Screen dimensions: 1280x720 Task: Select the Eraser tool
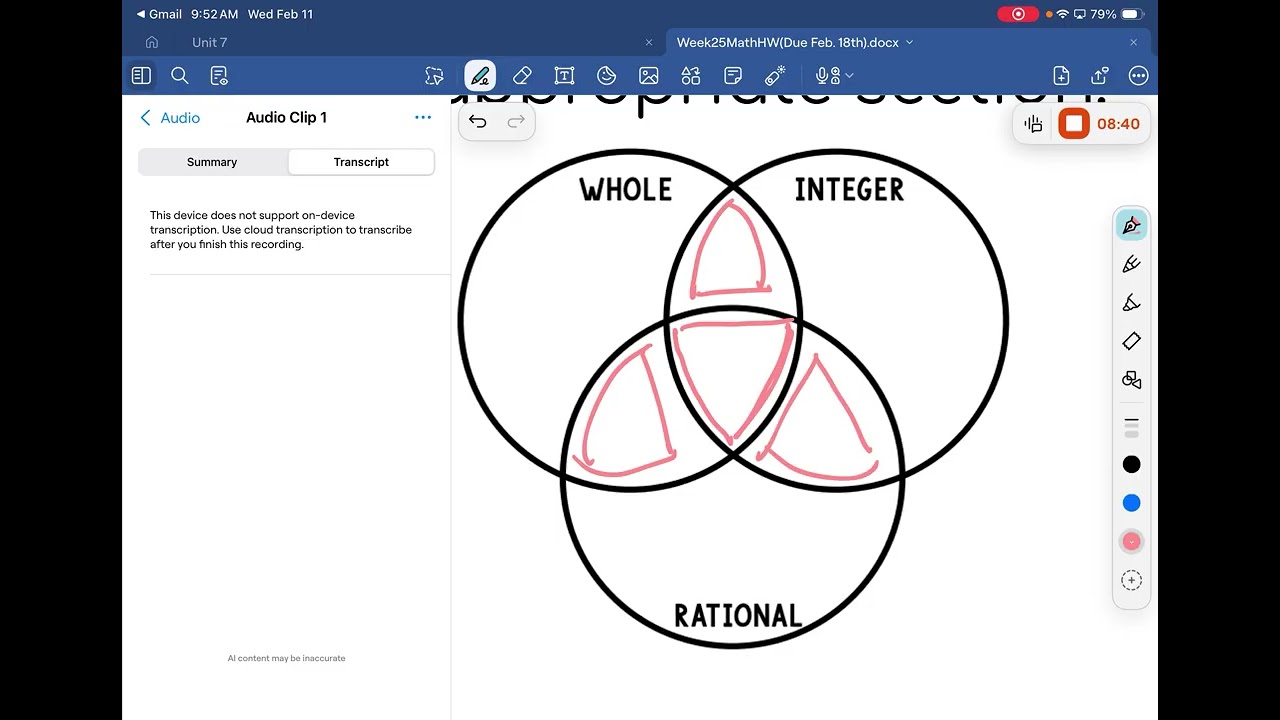pyautogui.click(x=522, y=76)
